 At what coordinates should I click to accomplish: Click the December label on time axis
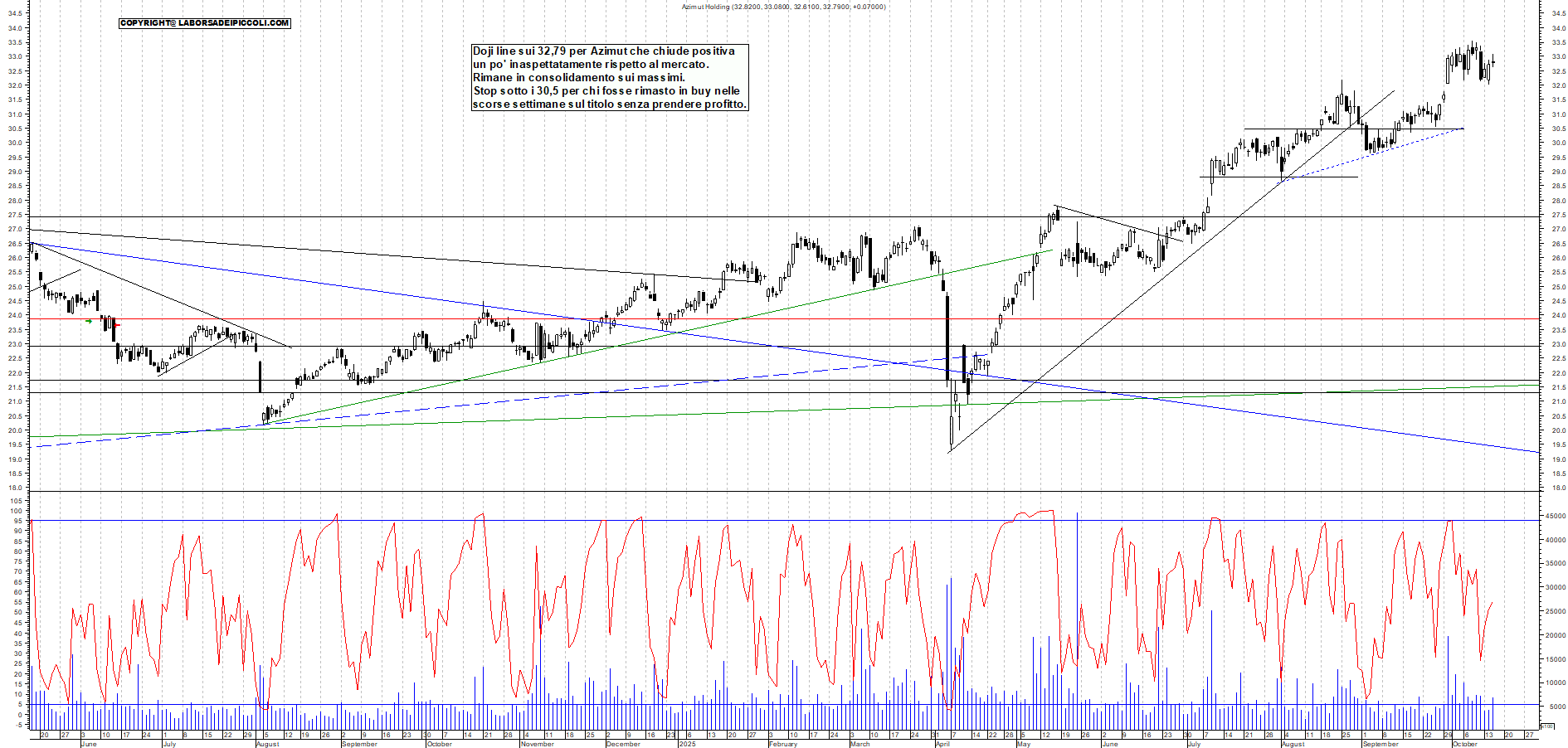(x=623, y=744)
